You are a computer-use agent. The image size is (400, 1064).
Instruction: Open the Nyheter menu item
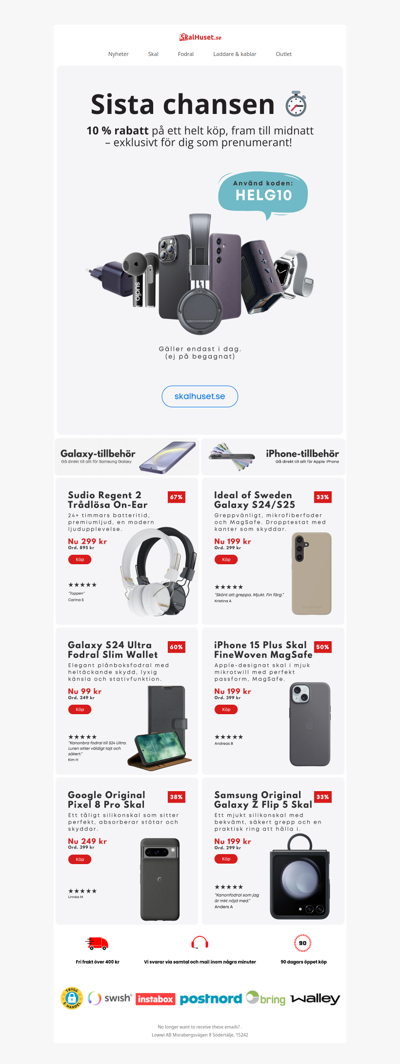click(118, 54)
